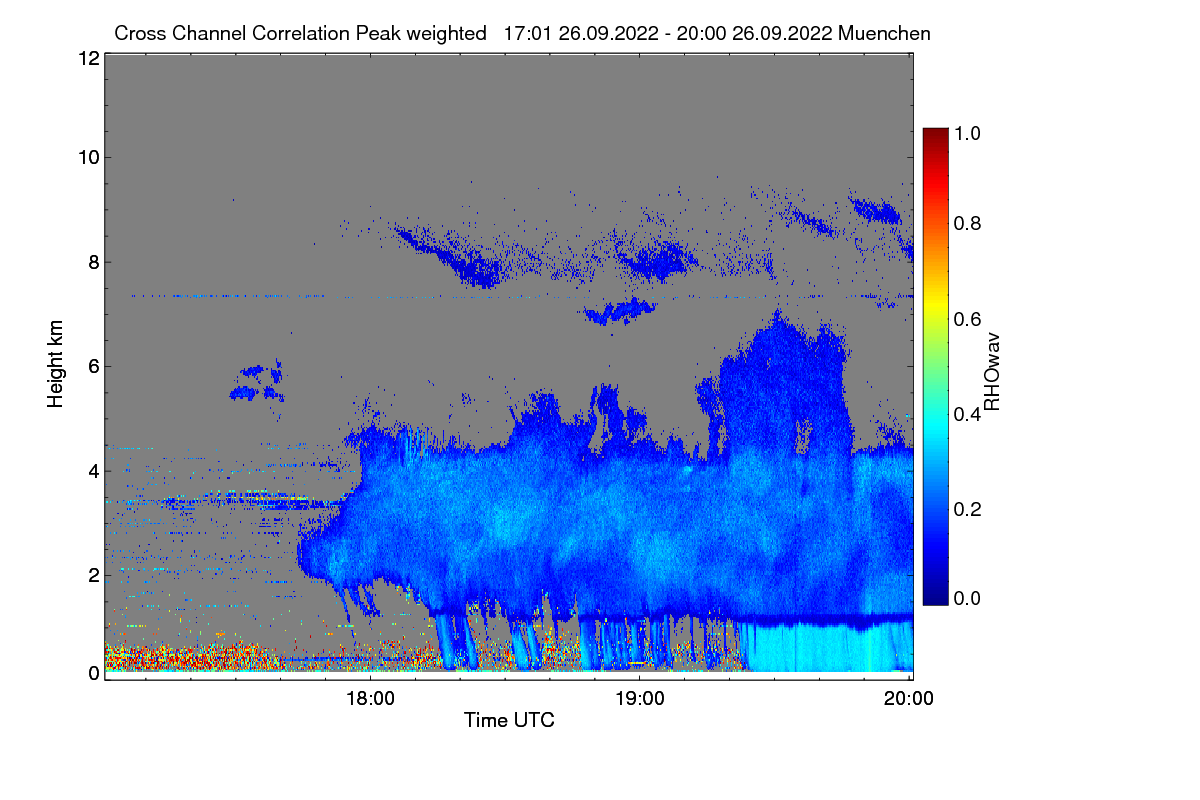Click the '17:01 26.09.2022' start time in title
Image resolution: width=1200 pixels, height=800 pixels.
pyautogui.click(x=580, y=33)
